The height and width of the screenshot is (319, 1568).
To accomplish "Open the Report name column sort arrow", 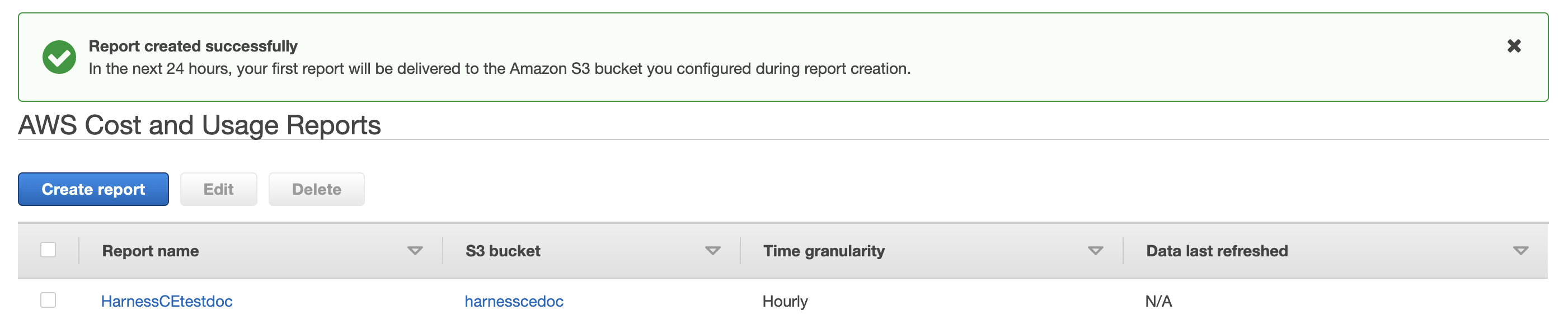I will pos(415,251).
